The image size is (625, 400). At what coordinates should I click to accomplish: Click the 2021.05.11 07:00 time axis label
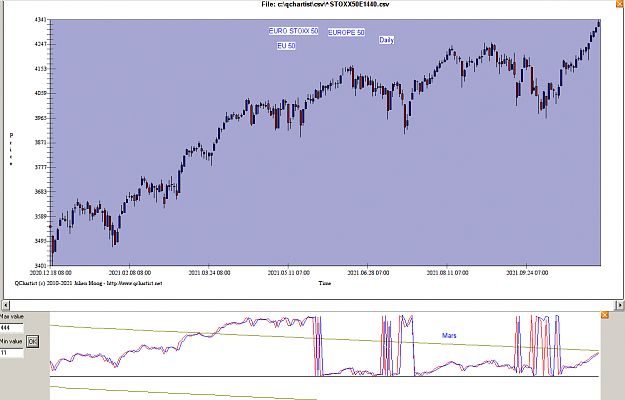coord(289,273)
